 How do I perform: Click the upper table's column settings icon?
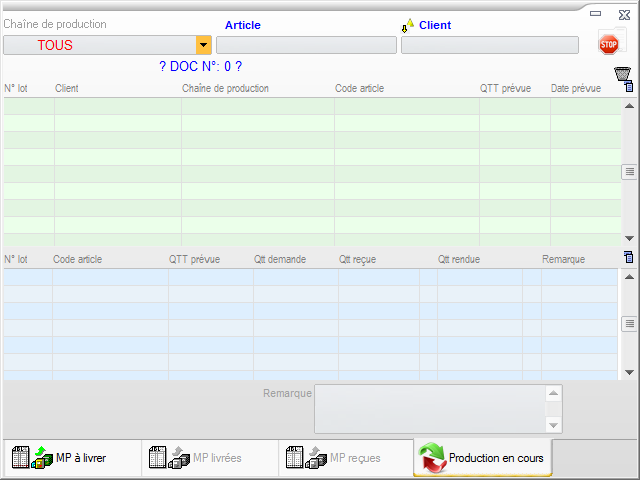click(x=629, y=88)
